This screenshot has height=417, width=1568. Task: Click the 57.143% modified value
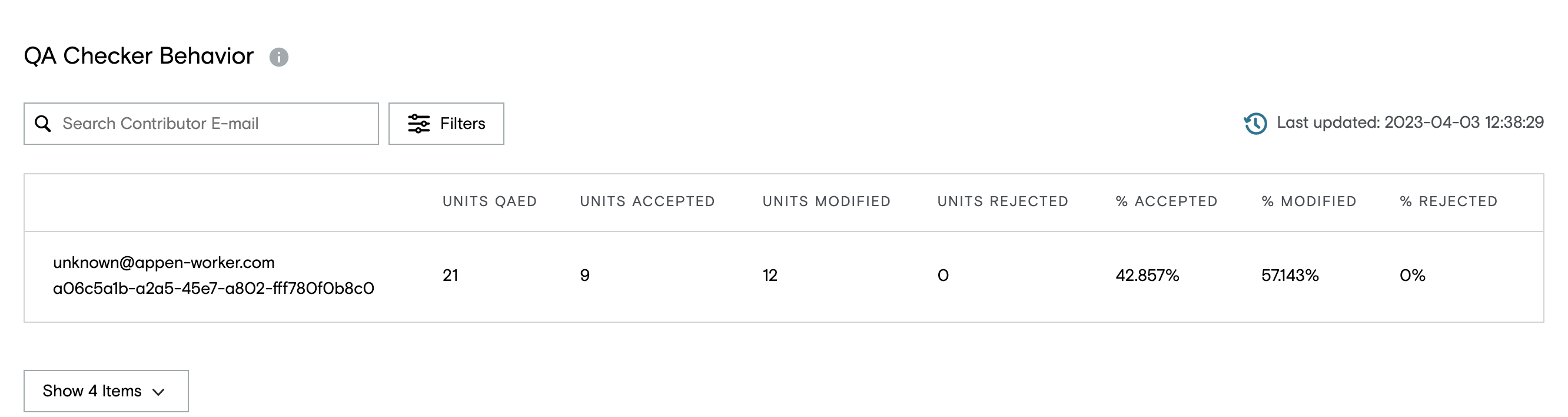click(1290, 276)
